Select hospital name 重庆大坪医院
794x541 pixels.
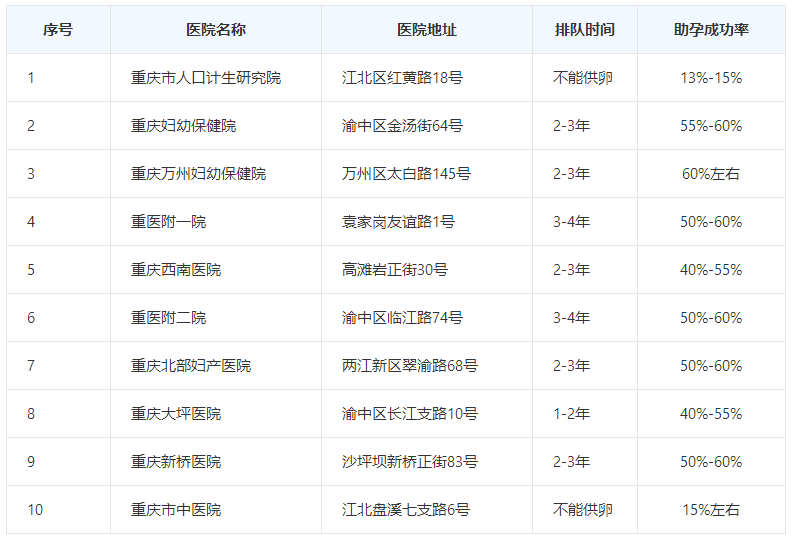(176, 414)
